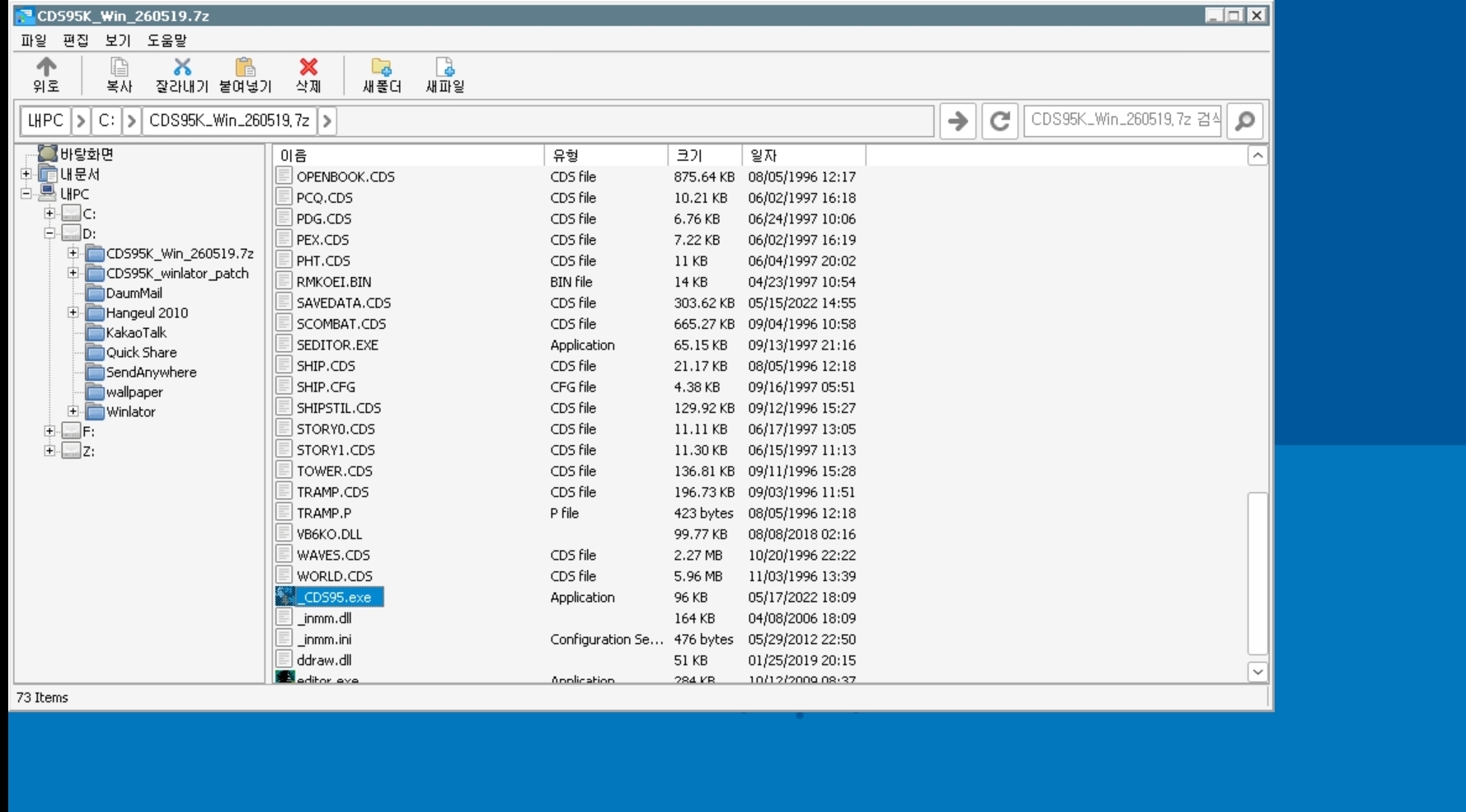Click the red 삭제 delete icon
Viewport: 1466px width, 812px height.
(x=308, y=67)
